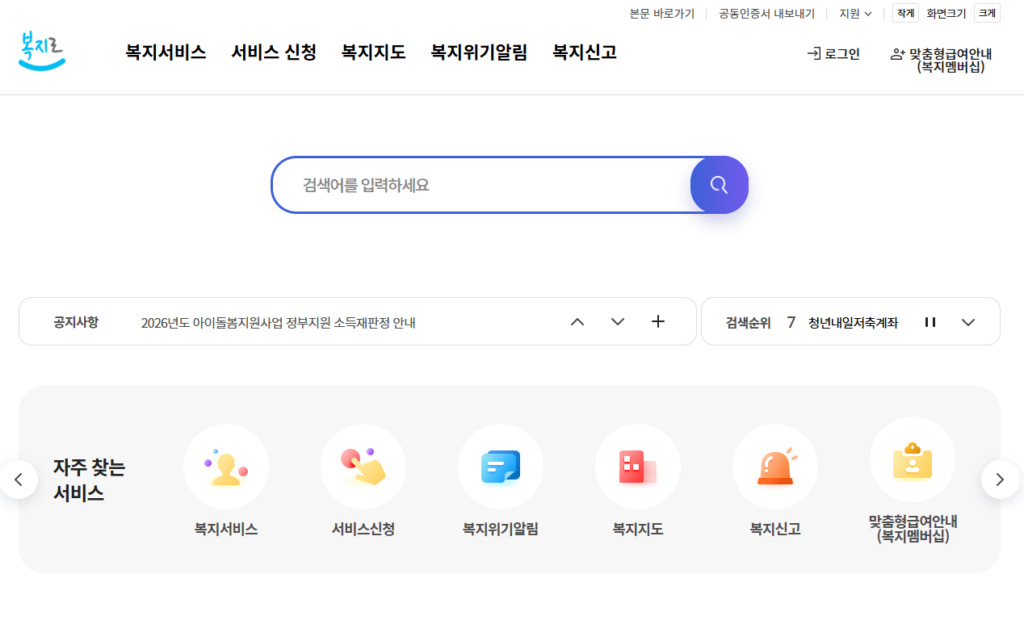Image resolution: width=1024 pixels, height=620 pixels.
Task: Click the 복지지도 shortcut label
Action: coord(637,529)
